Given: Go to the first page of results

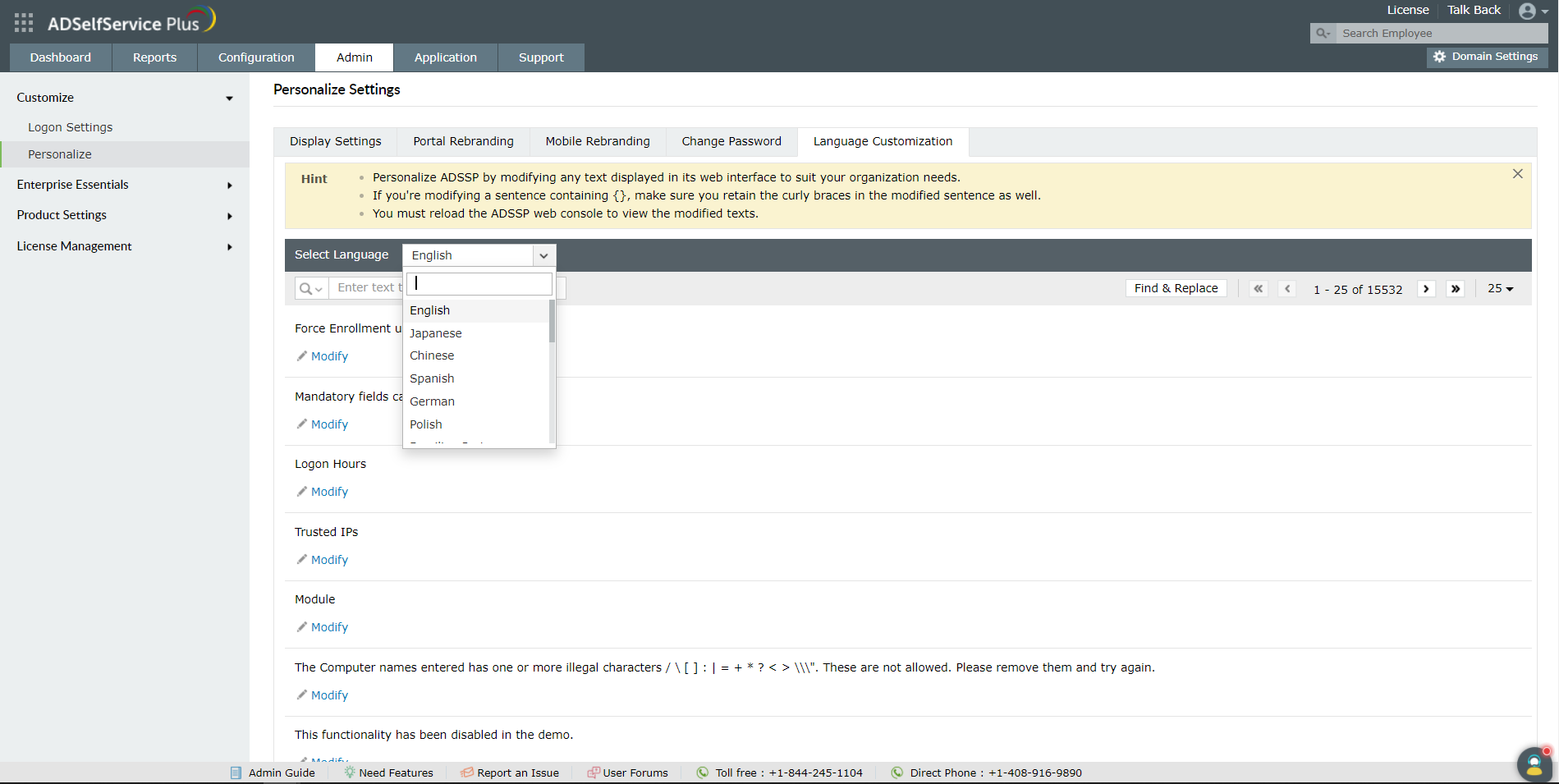Looking at the screenshot, I should (x=1259, y=289).
